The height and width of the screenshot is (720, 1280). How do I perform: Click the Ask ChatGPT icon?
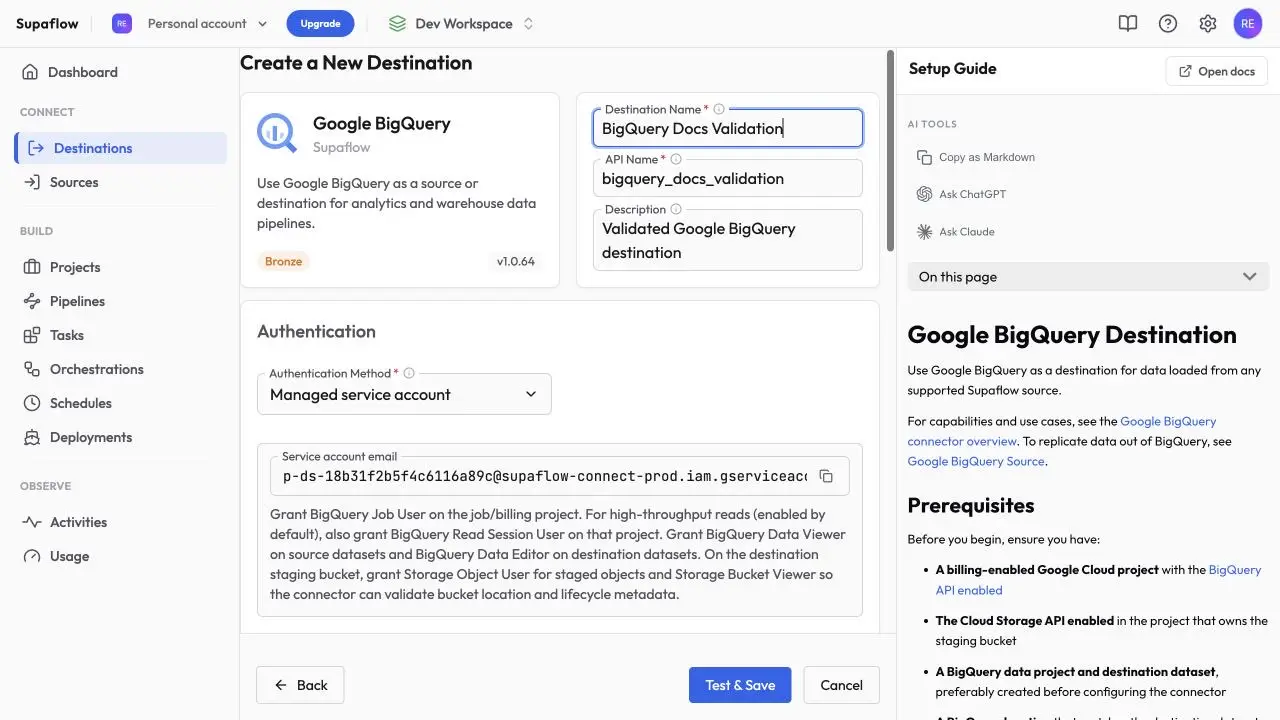[924, 194]
